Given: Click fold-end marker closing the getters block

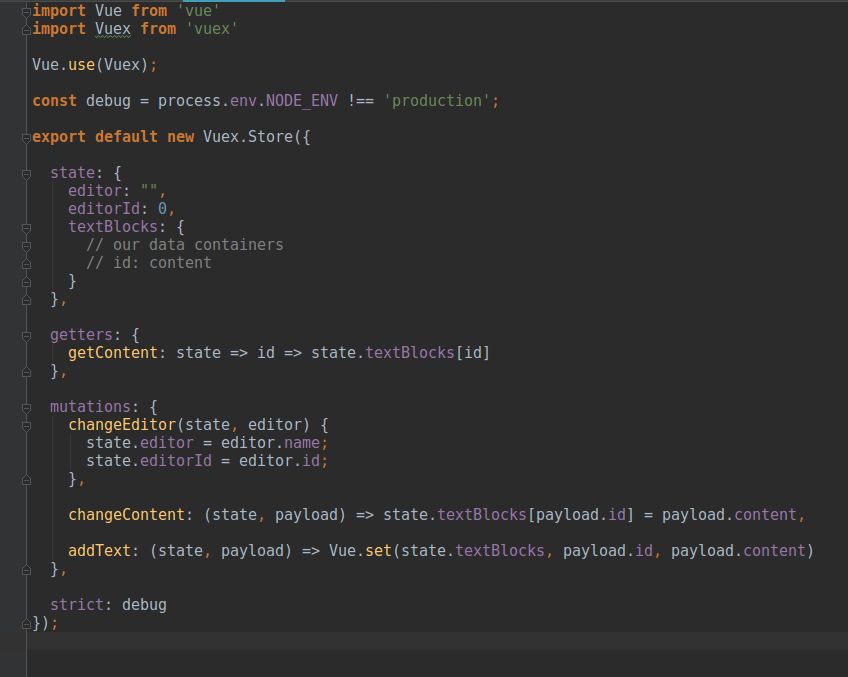Looking at the screenshot, I should tap(26, 373).
